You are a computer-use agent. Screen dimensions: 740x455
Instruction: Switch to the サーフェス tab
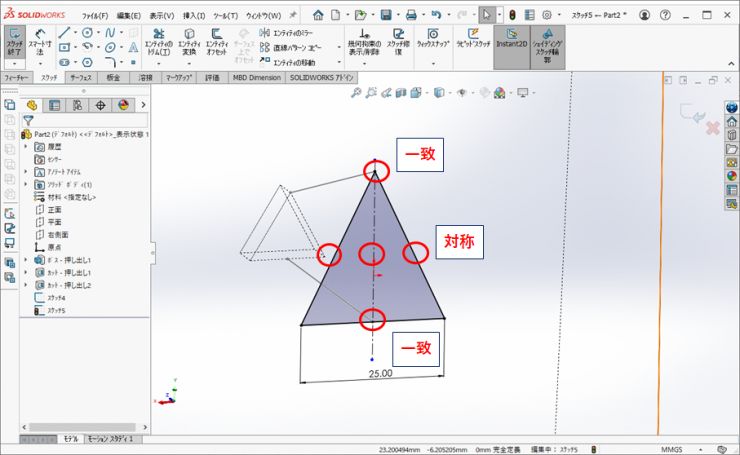pos(81,77)
